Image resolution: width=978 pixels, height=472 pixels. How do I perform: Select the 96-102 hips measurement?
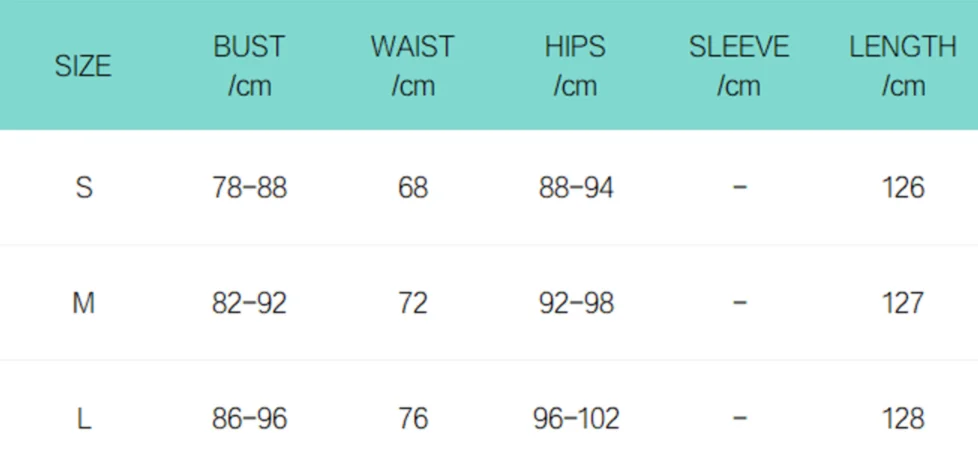pos(576,418)
